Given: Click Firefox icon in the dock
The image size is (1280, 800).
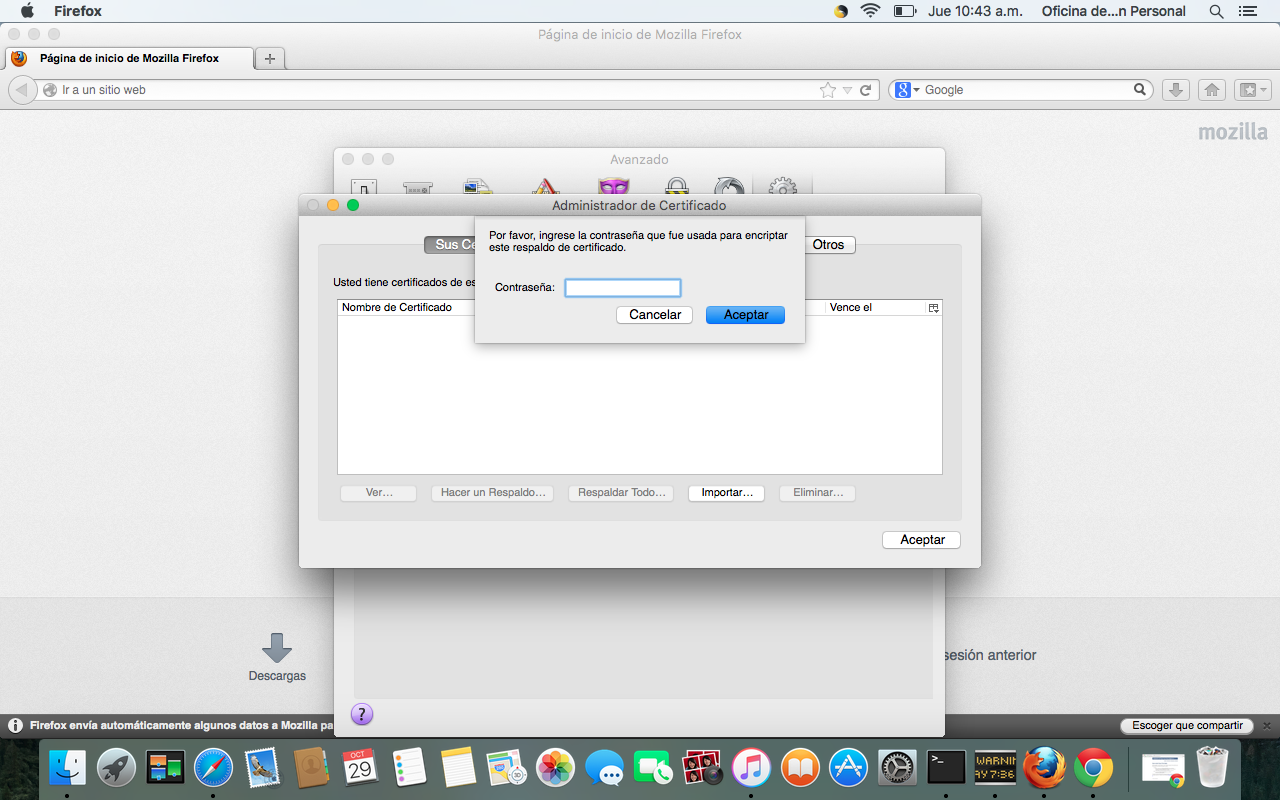Looking at the screenshot, I should 1044,768.
